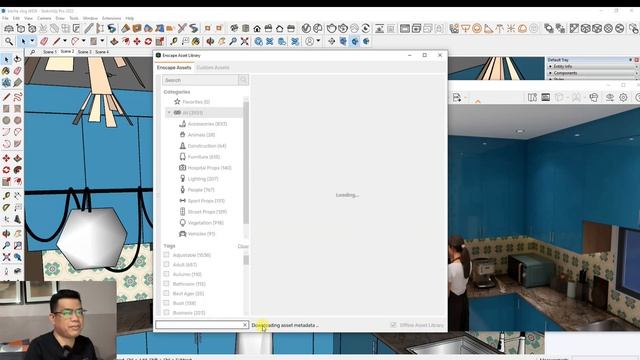Select the Vegetation tree category

[x=202, y=223]
